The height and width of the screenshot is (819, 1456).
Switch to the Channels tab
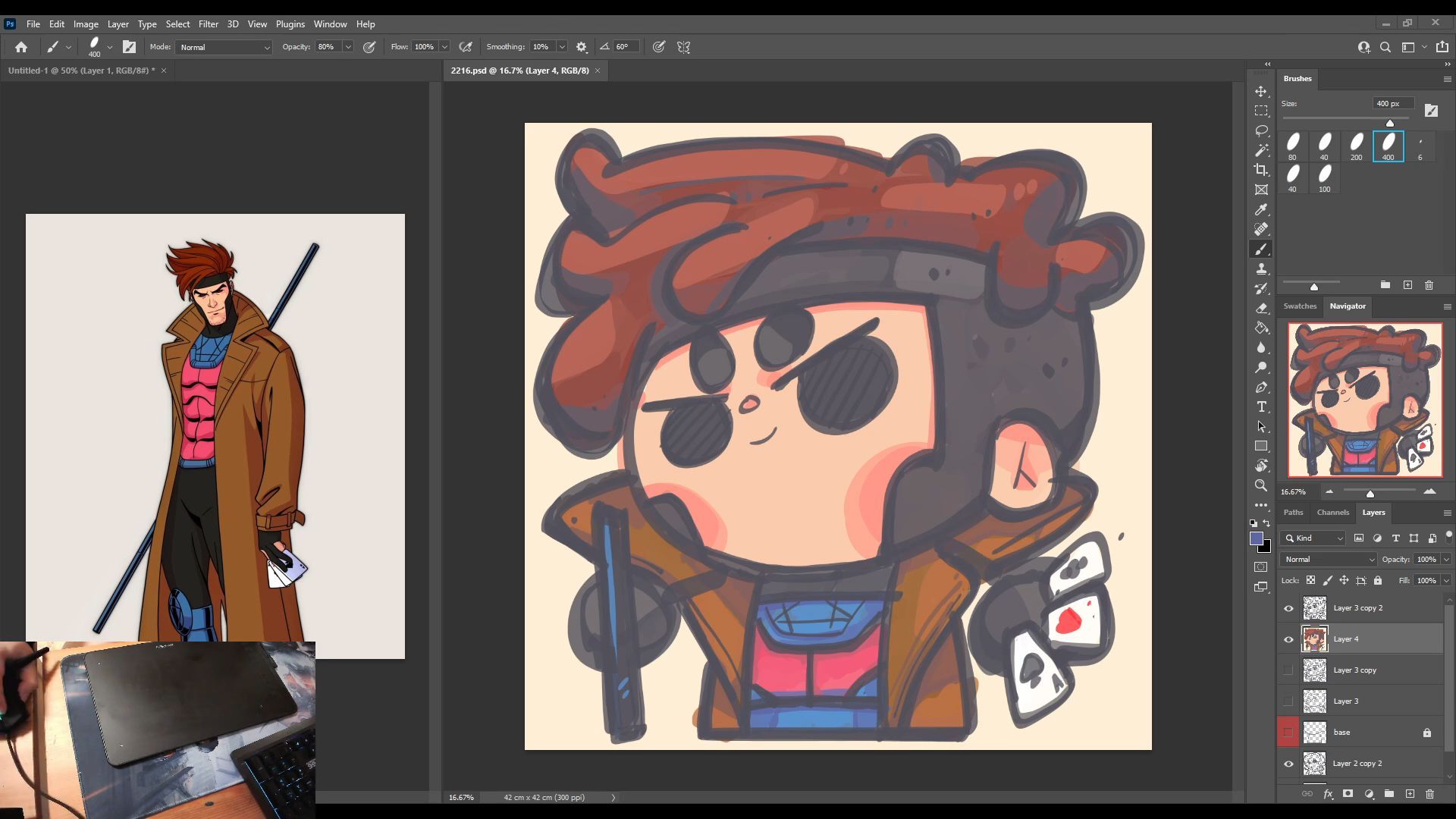pos(1332,513)
